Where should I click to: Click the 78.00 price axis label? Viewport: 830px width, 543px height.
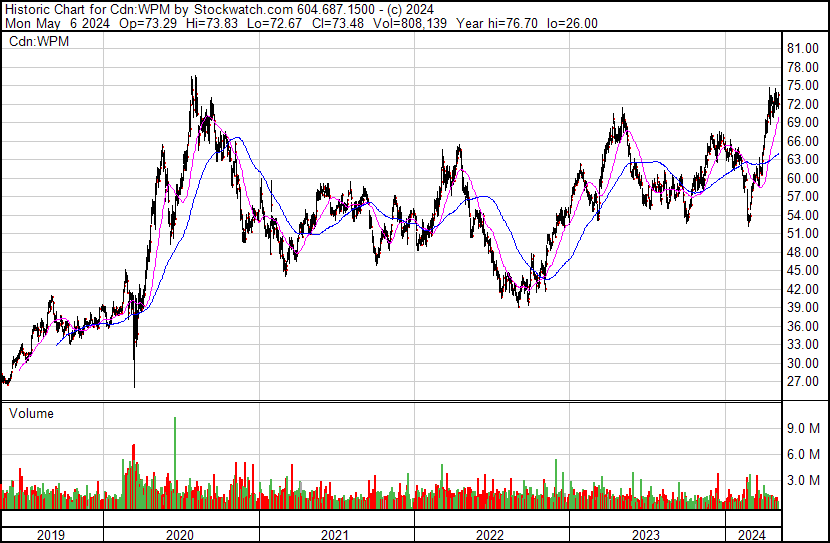tap(803, 67)
